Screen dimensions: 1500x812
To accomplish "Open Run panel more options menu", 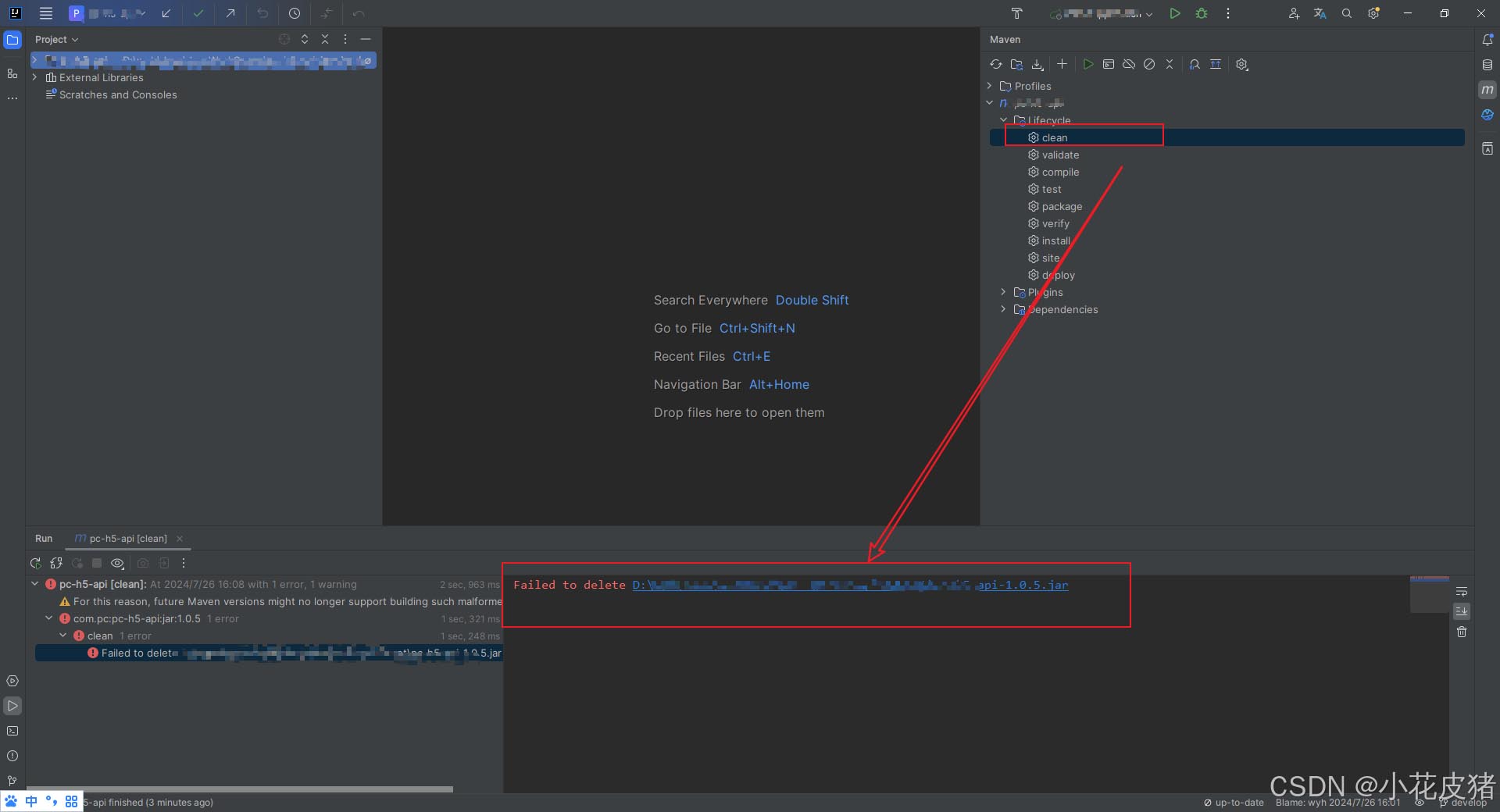I will (x=184, y=563).
